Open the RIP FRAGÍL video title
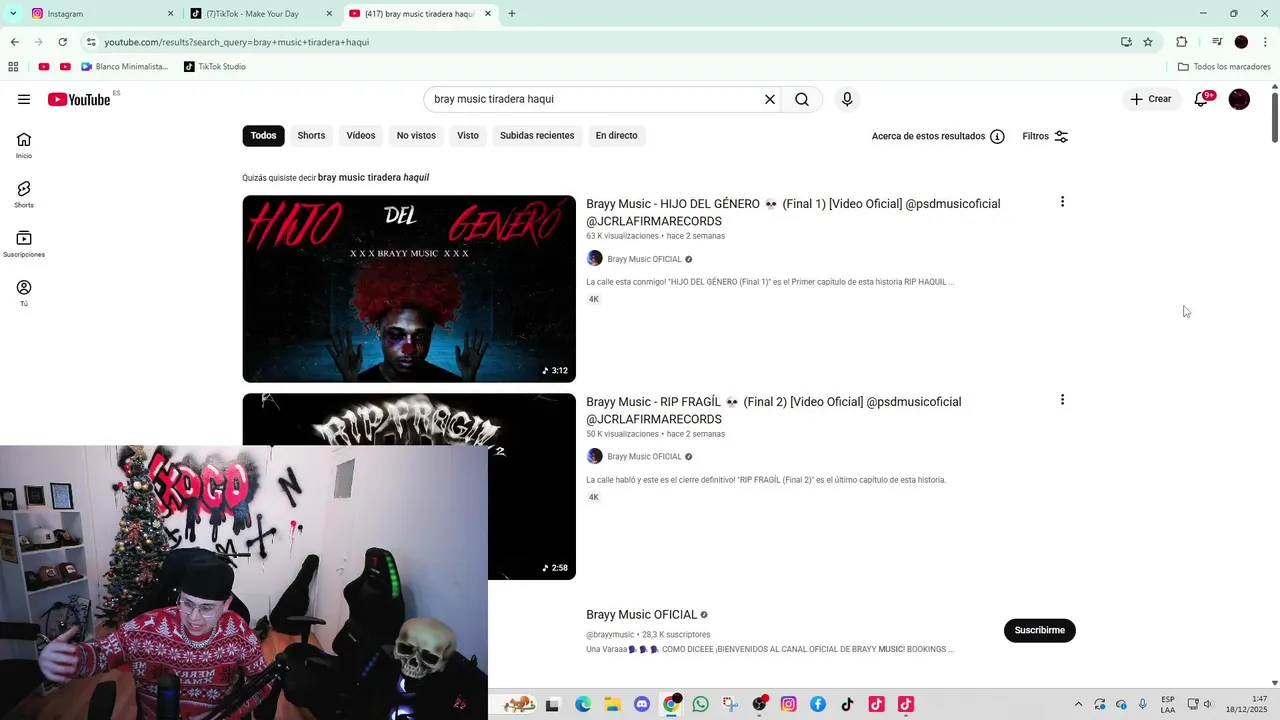The height and width of the screenshot is (720, 1280). (774, 410)
